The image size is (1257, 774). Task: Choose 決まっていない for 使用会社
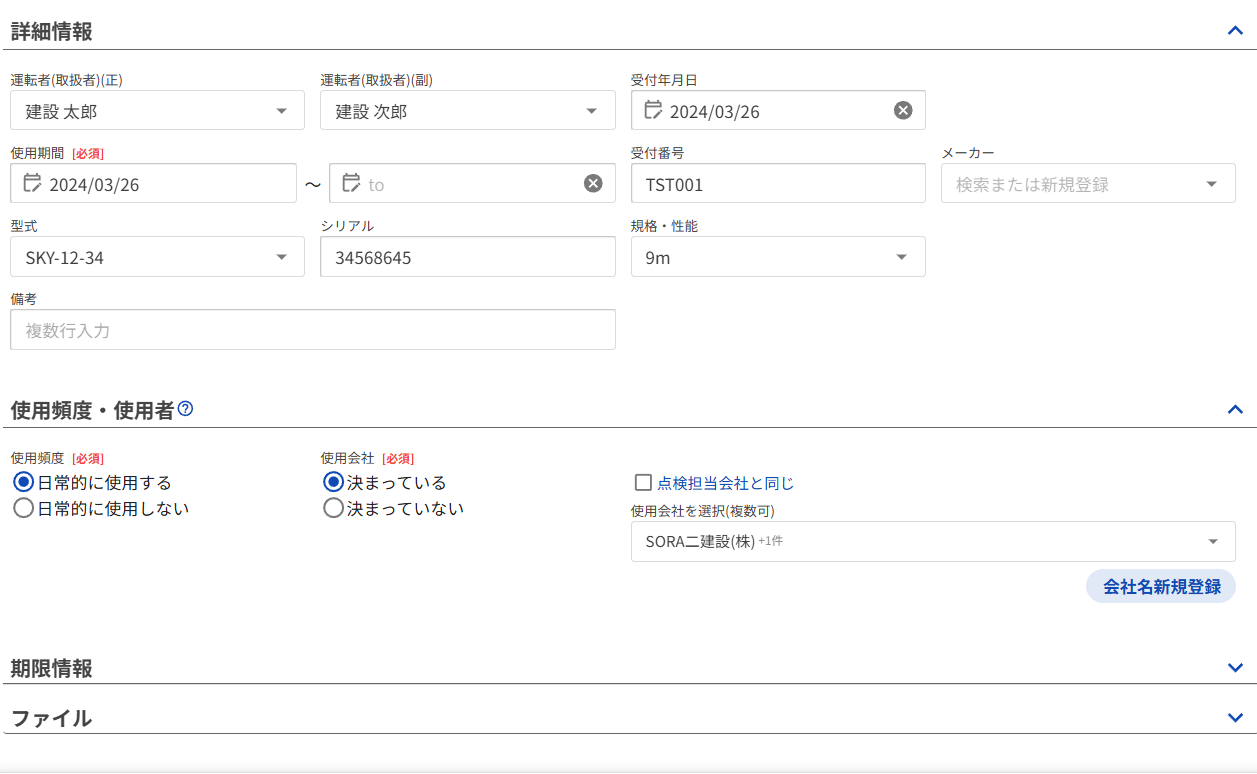point(334,508)
